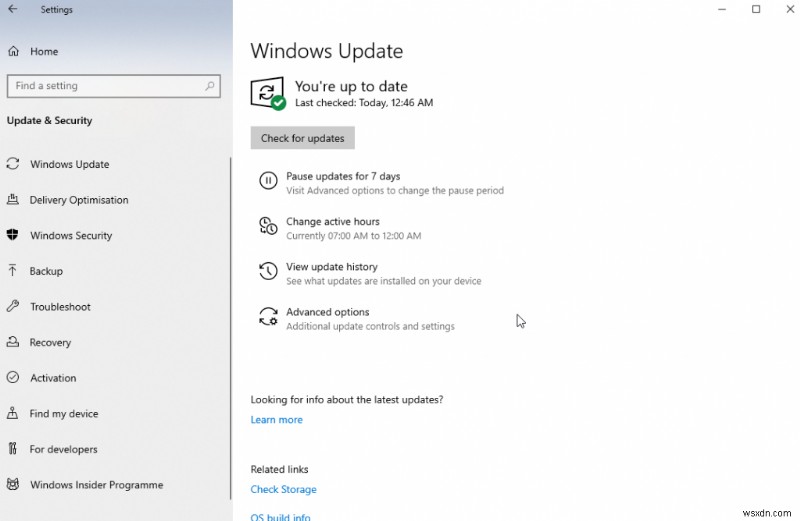Open the Troubleshoot section

click(60, 307)
